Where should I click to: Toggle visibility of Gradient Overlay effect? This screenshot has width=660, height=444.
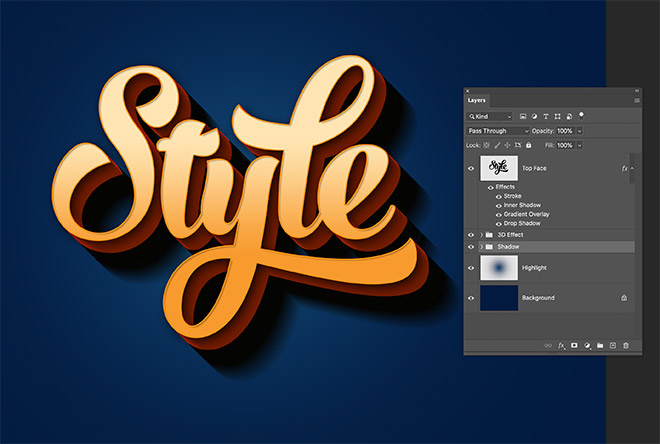499,214
